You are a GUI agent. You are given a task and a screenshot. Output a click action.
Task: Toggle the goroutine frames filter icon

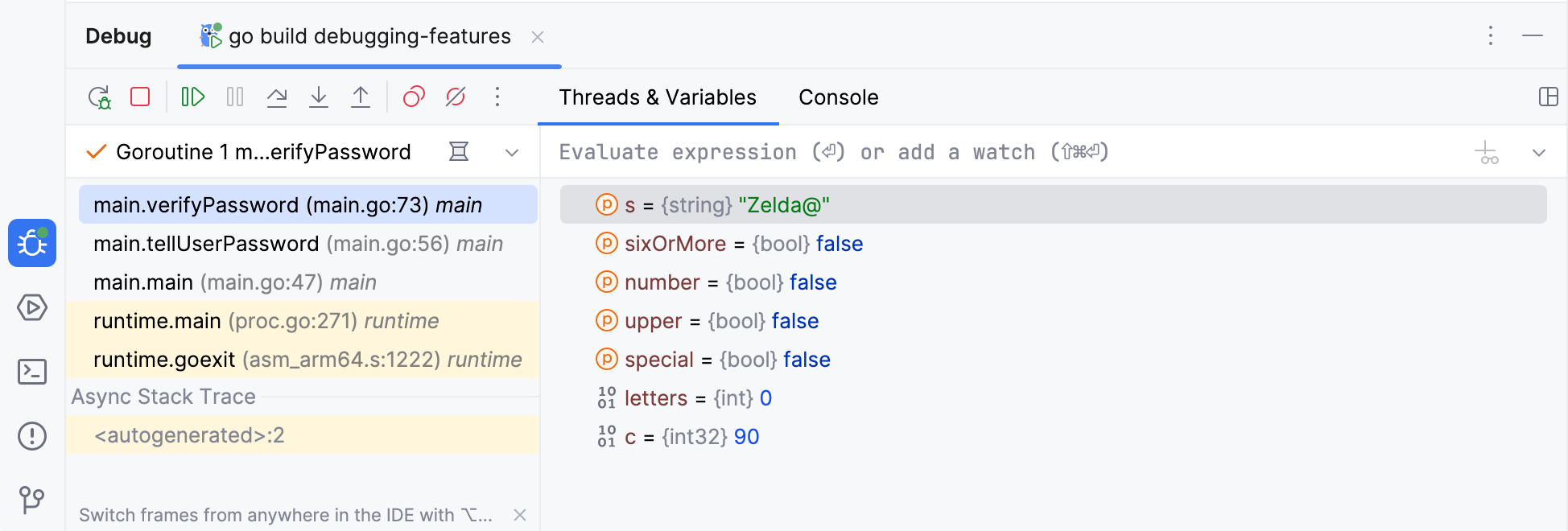(459, 151)
